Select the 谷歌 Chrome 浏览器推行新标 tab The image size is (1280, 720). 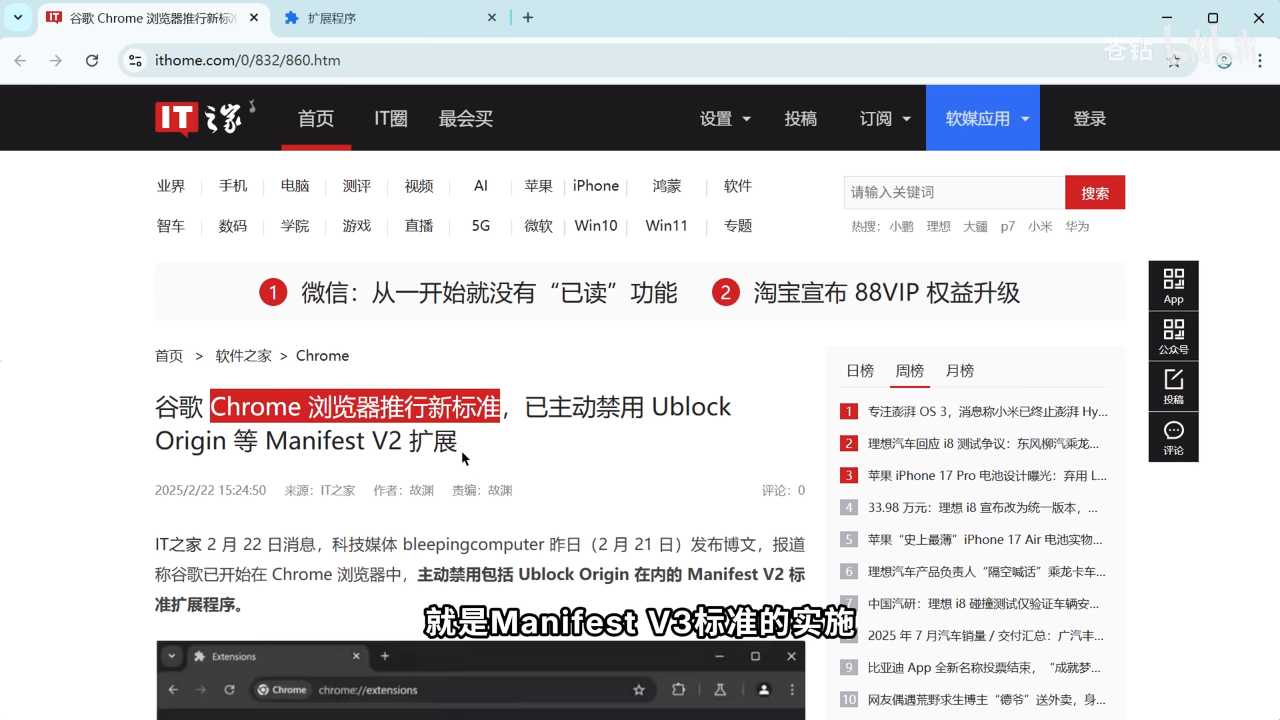(152, 18)
